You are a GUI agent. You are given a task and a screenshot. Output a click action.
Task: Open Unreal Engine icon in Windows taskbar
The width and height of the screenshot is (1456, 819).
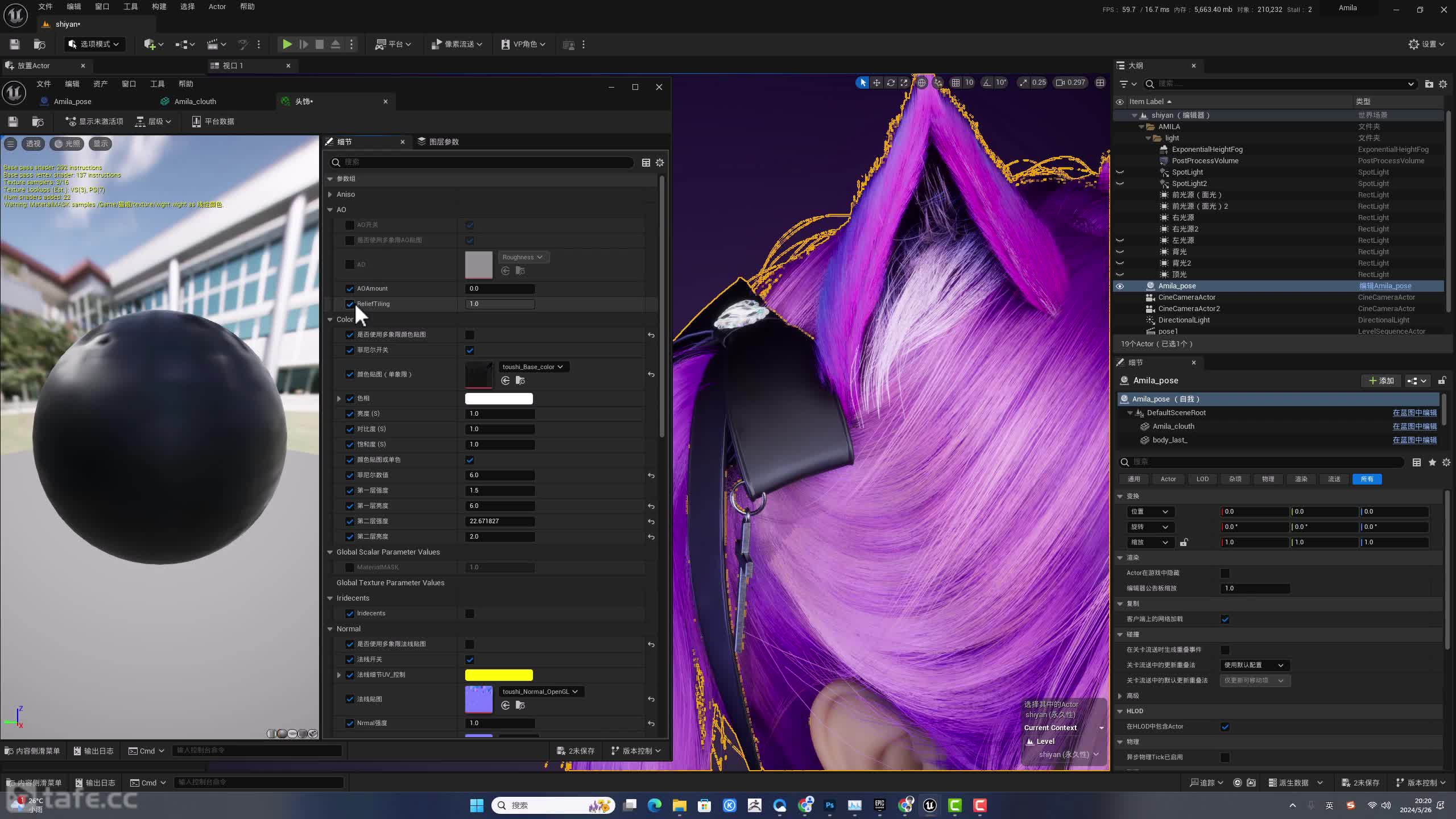pos(930,805)
